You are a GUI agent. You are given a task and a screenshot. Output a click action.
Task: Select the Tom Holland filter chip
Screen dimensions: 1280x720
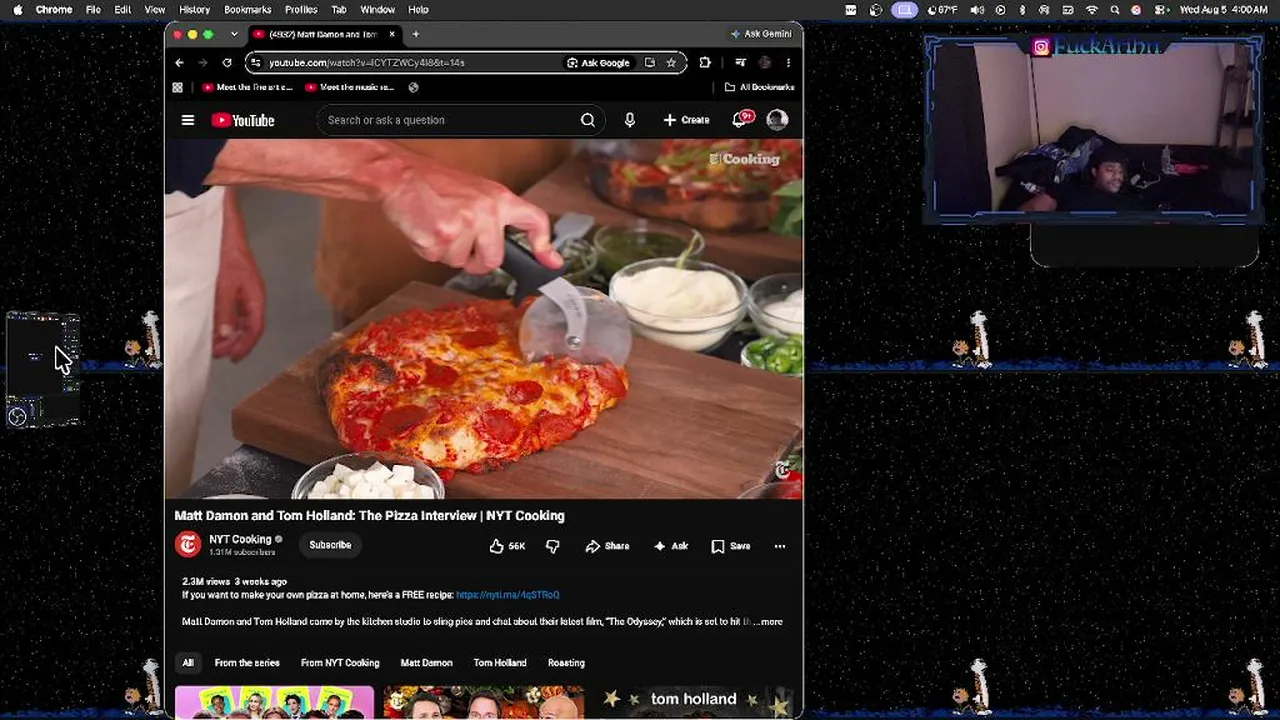coord(500,663)
